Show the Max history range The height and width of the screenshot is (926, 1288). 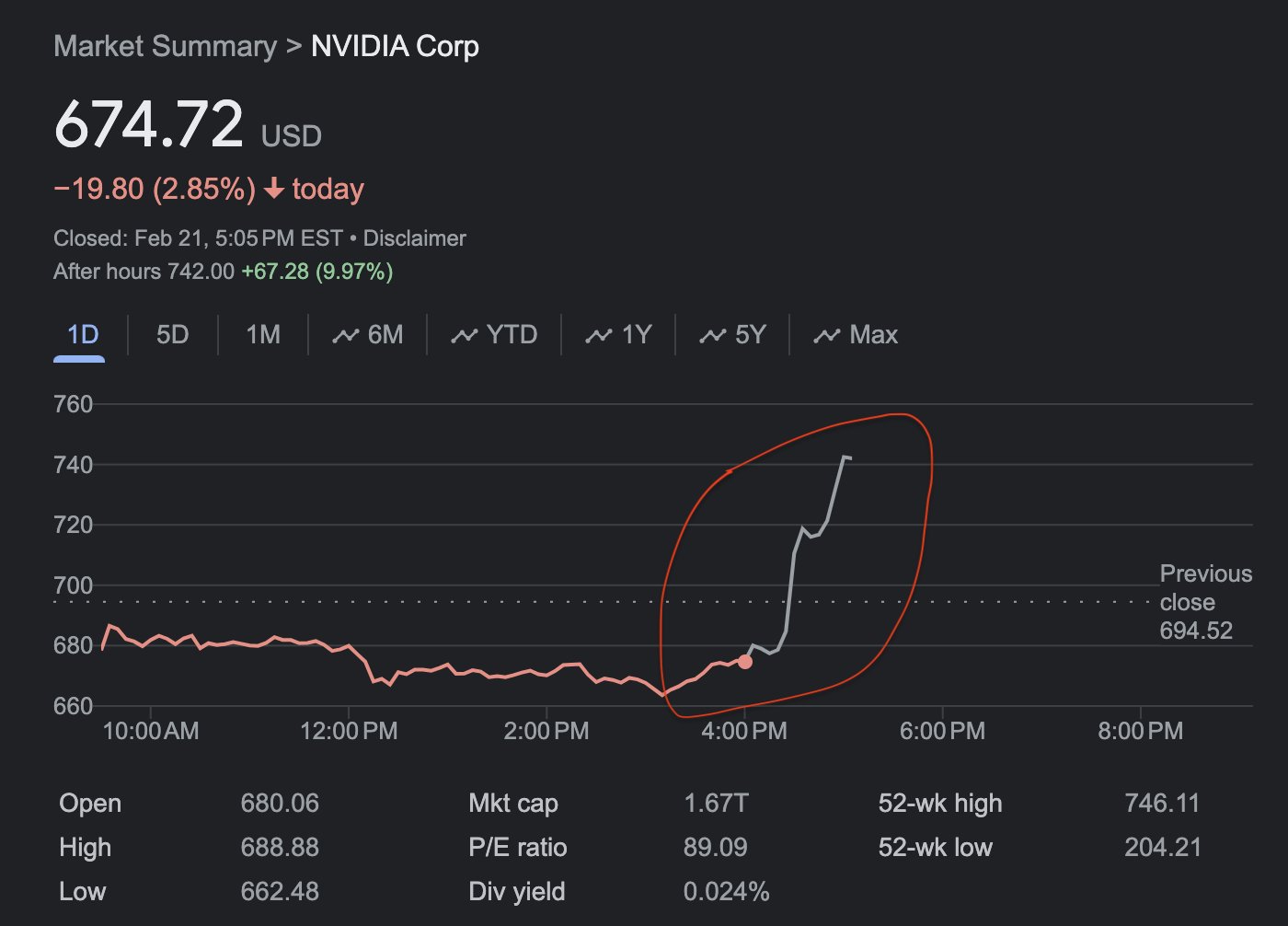coord(873,334)
